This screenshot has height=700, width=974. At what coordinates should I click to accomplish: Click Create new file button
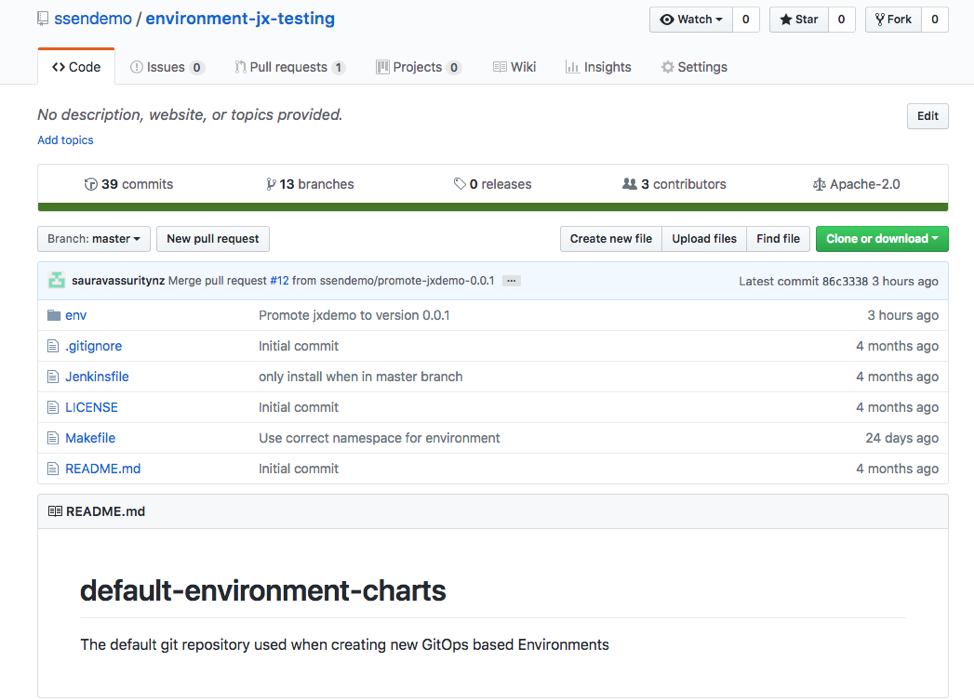point(611,239)
